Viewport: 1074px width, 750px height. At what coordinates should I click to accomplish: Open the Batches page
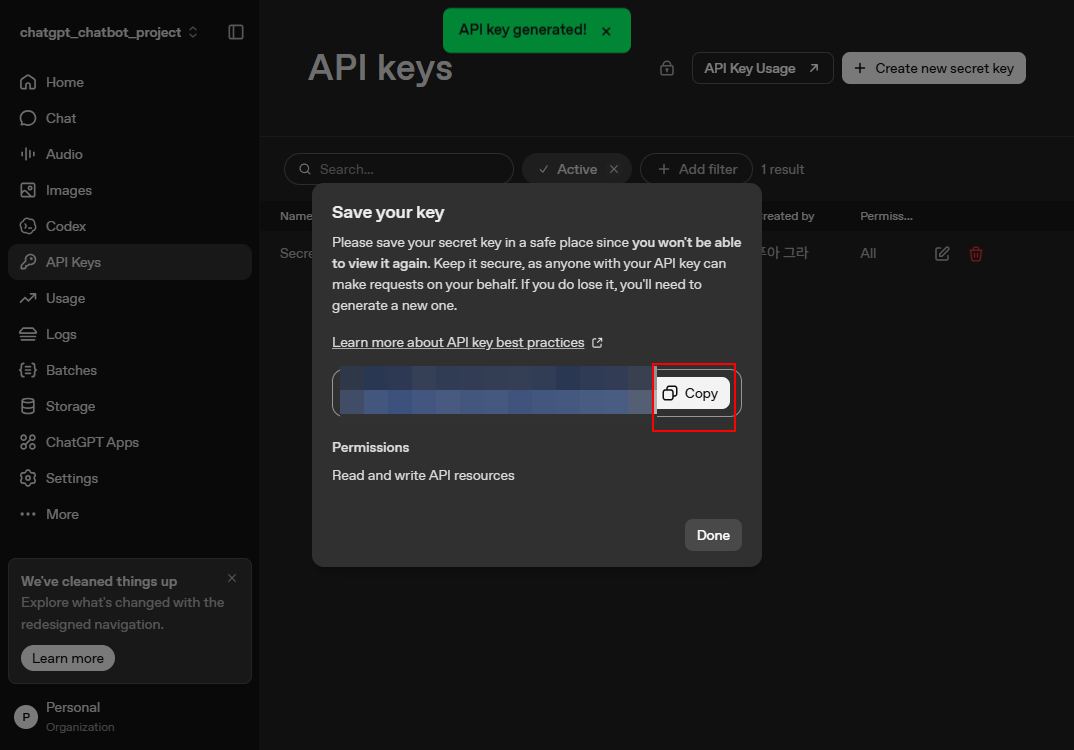click(x=129, y=371)
